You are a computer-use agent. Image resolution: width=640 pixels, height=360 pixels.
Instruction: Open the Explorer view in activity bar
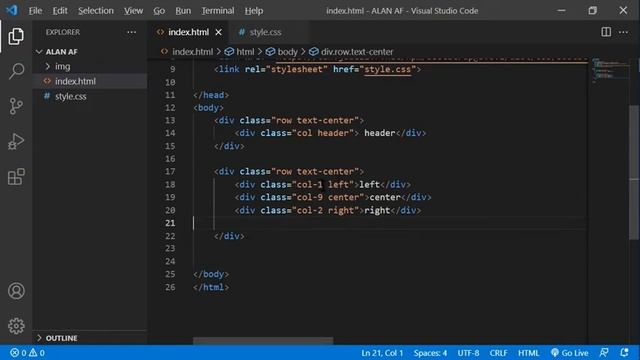16,36
